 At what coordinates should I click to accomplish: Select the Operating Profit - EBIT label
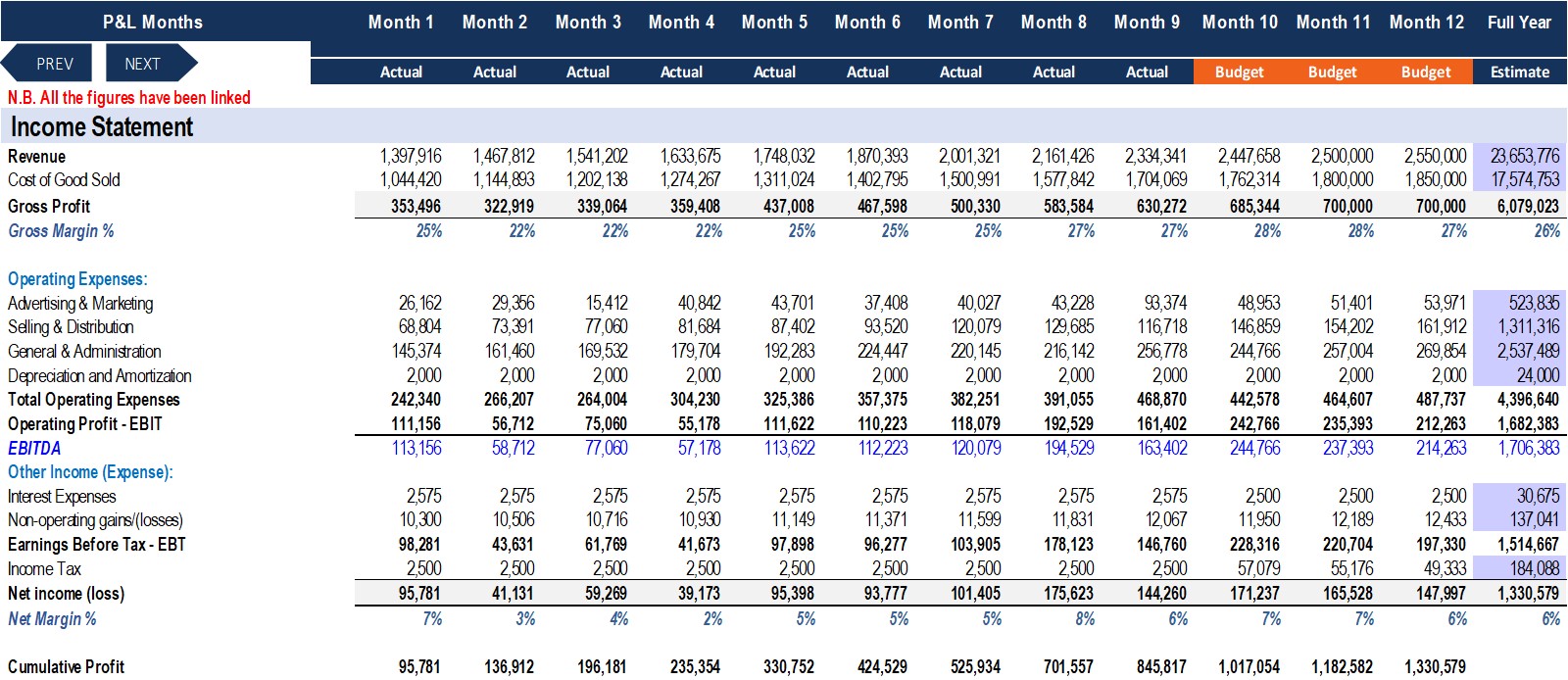(84, 424)
